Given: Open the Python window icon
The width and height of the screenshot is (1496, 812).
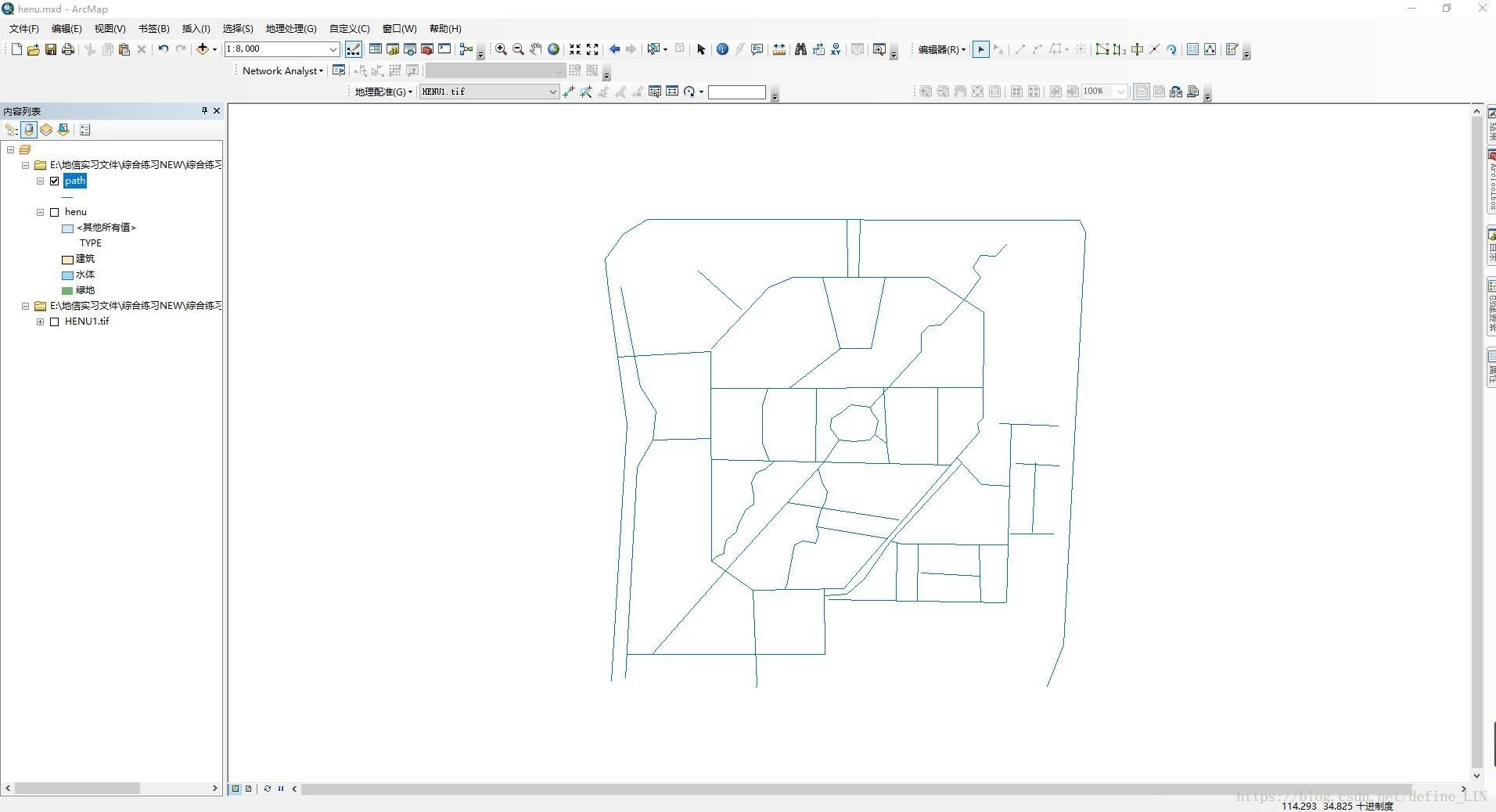Looking at the screenshot, I should click(x=444, y=49).
